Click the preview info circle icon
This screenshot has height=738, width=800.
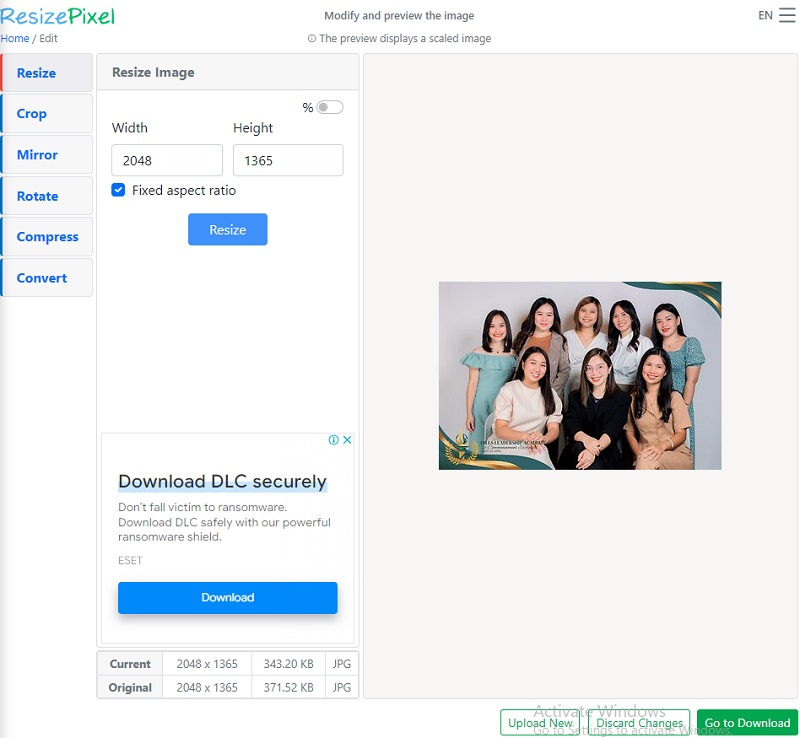tap(312, 39)
